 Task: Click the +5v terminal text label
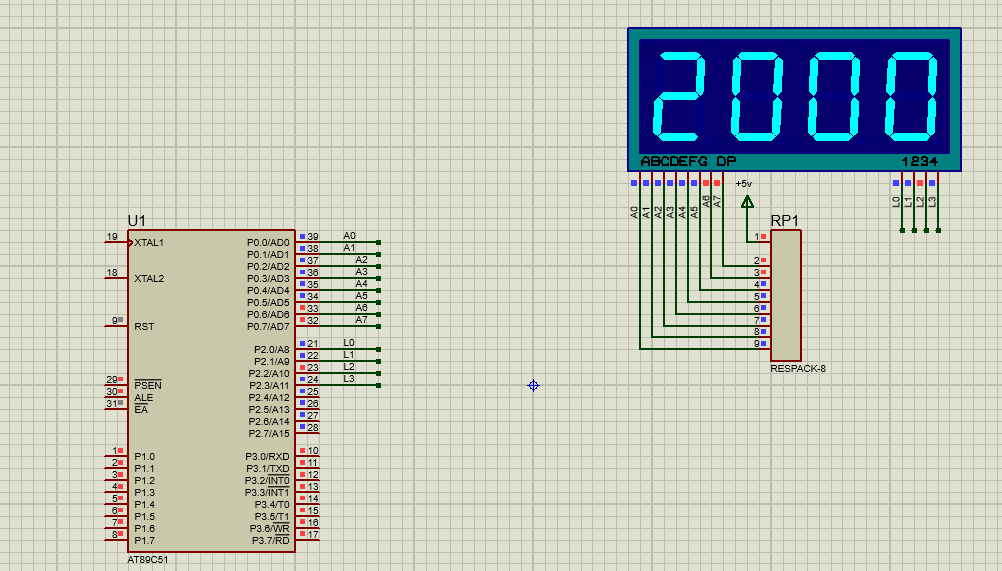click(744, 184)
